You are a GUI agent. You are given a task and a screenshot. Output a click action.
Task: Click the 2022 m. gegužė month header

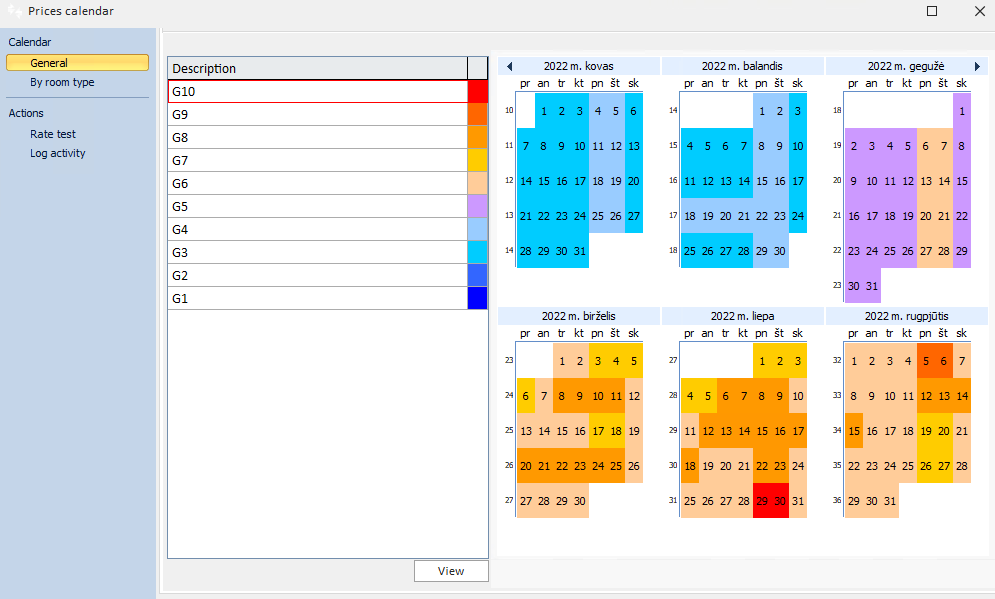tap(906, 66)
